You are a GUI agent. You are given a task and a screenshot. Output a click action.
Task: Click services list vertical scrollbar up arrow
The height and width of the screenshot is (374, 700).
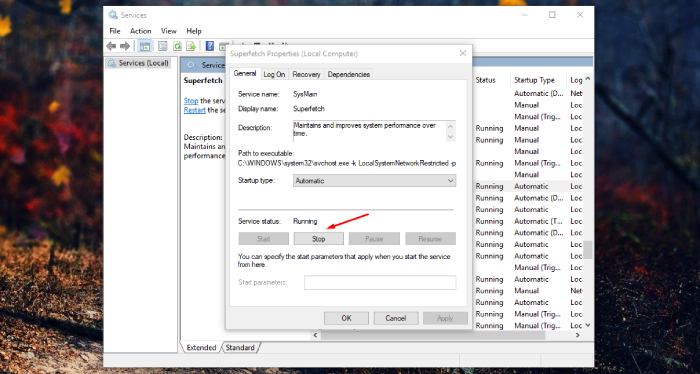point(588,79)
